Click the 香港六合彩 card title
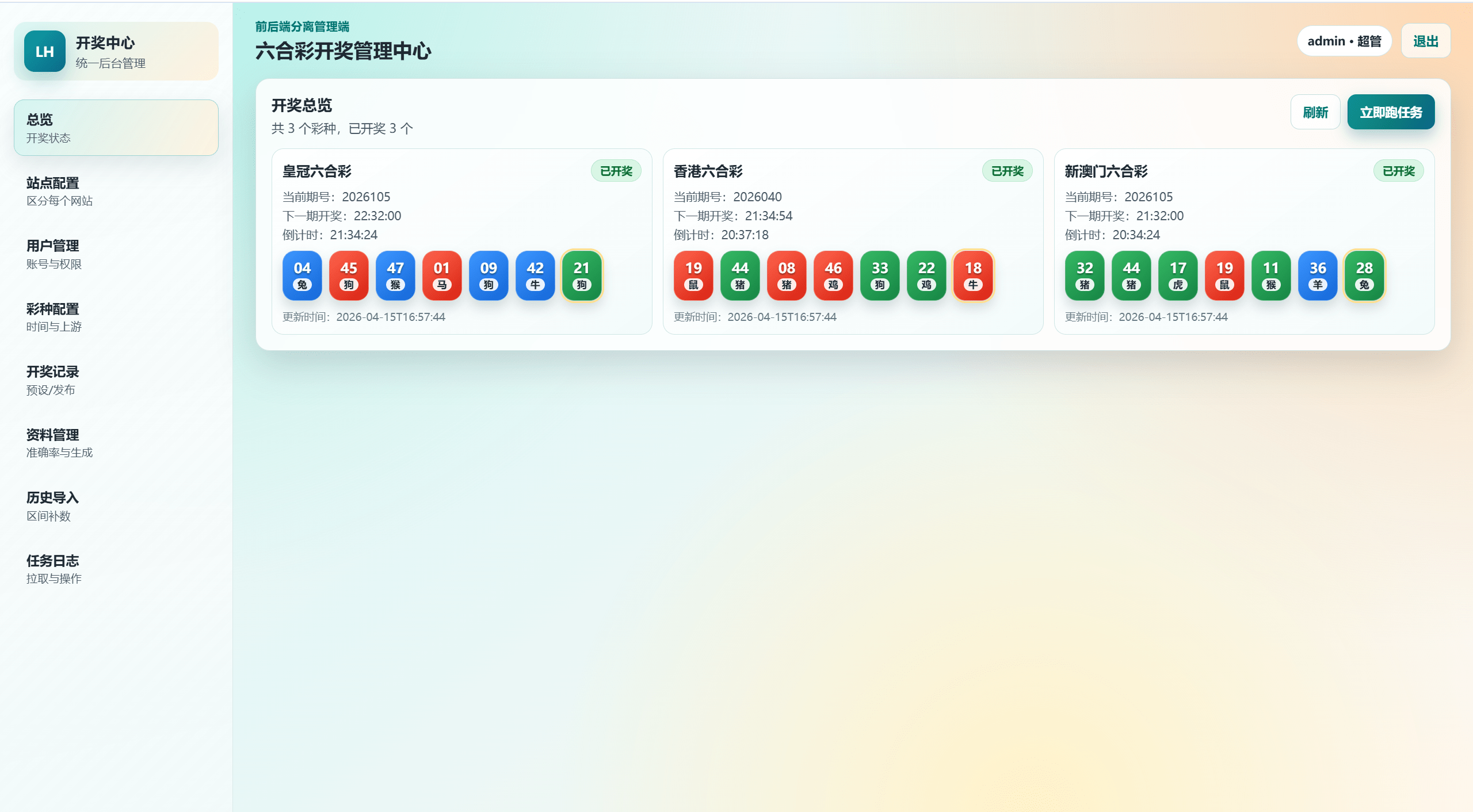Image resolution: width=1473 pixels, height=812 pixels. click(708, 171)
